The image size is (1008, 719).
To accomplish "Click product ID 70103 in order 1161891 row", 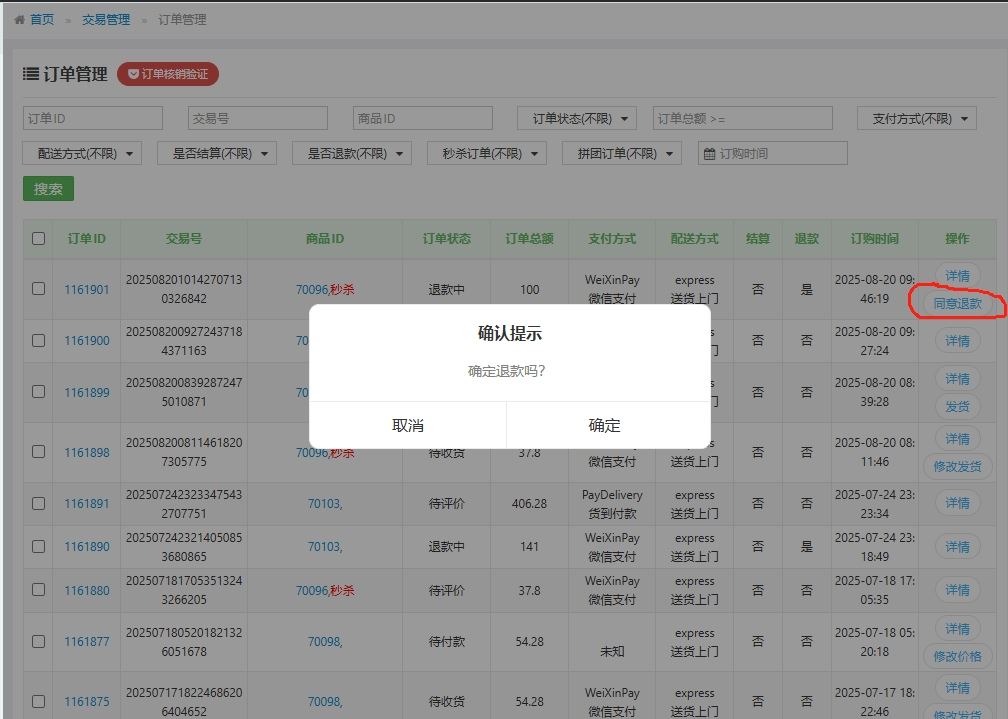I will (324, 504).
